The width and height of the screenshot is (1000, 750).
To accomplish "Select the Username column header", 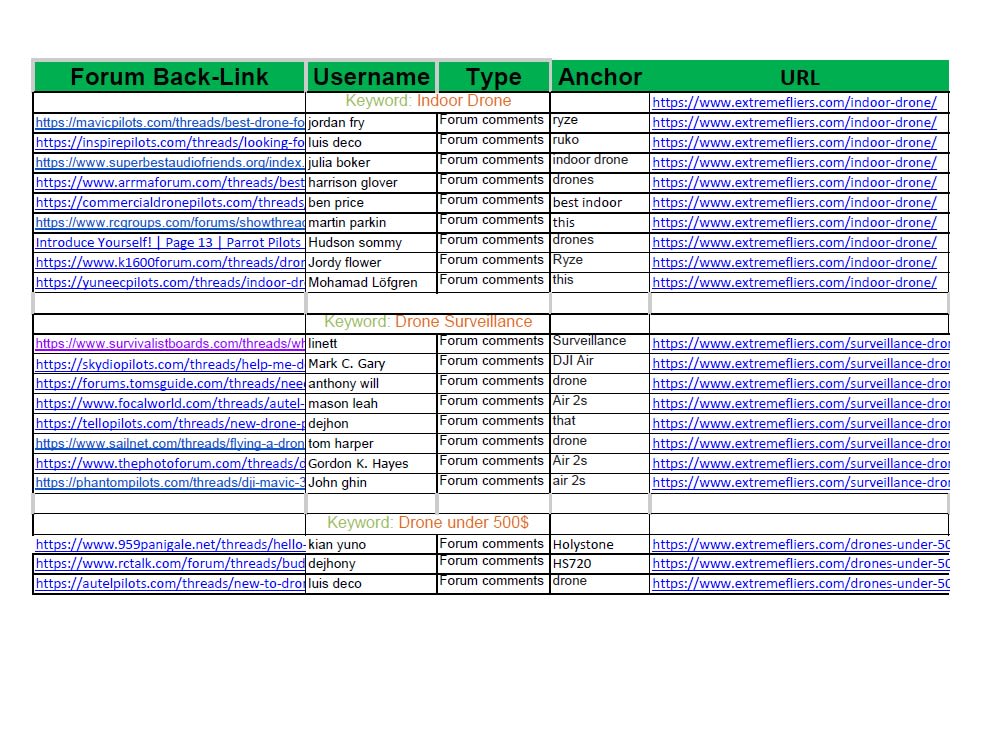I will pyautogui.click(x=372, y=77).
